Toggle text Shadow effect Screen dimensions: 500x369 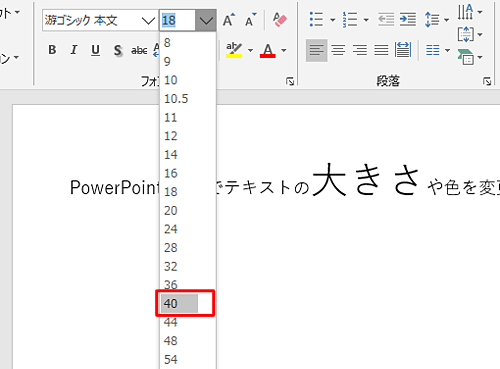click(x=117, y=51)
